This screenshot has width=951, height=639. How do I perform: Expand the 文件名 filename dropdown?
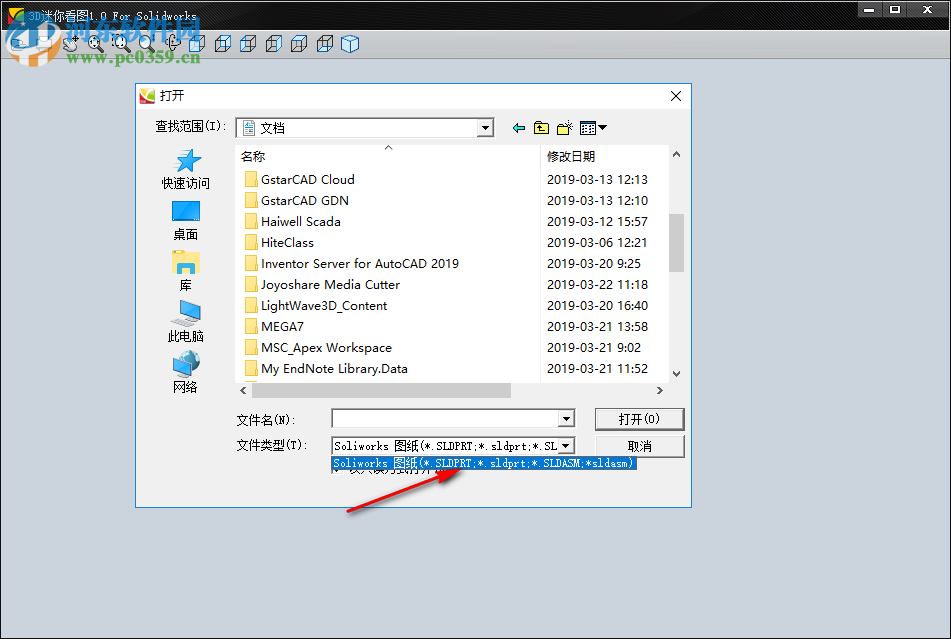pyautogui.click(x=567, y=418)
